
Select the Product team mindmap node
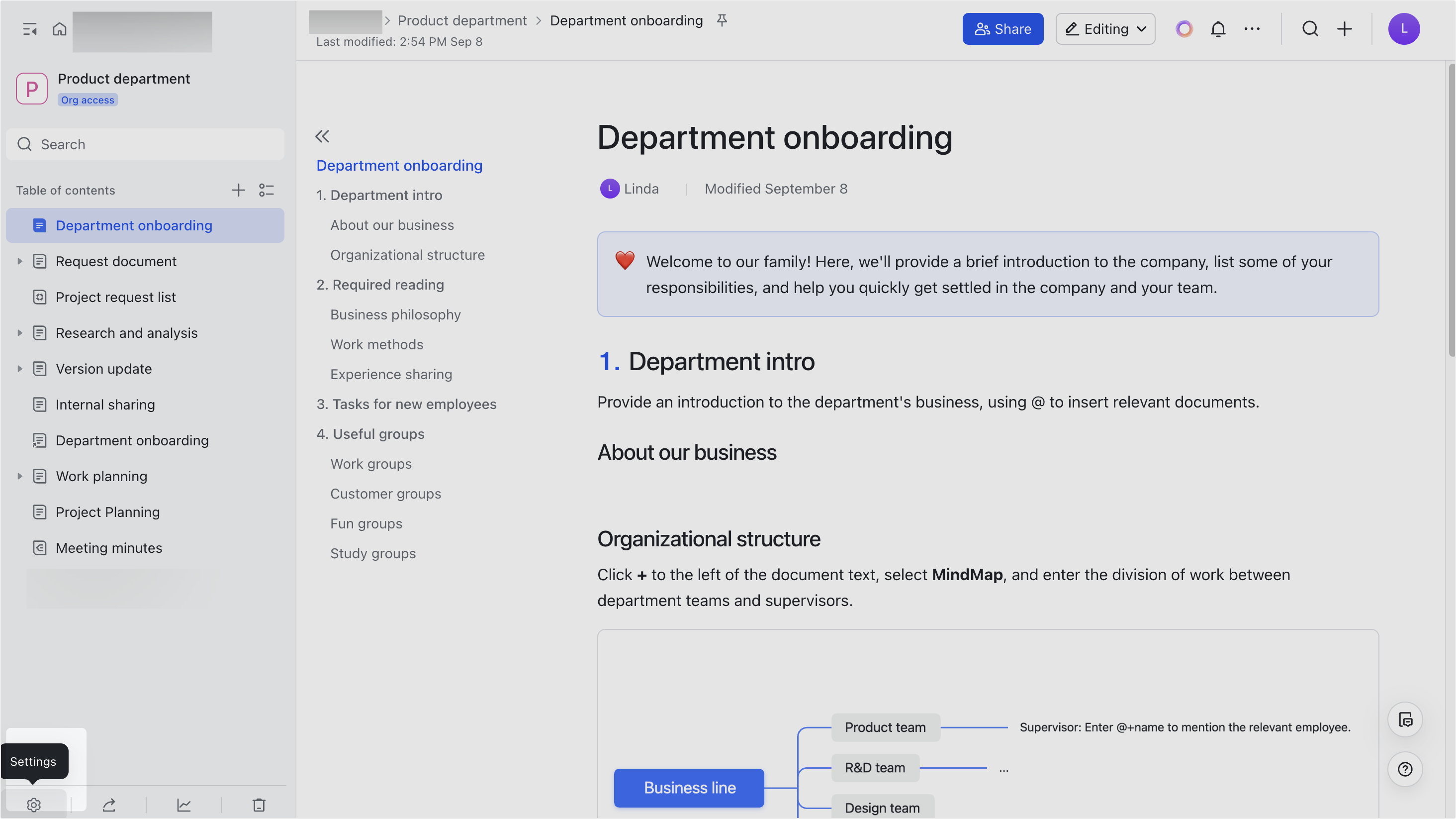click(x=886, y=727)
